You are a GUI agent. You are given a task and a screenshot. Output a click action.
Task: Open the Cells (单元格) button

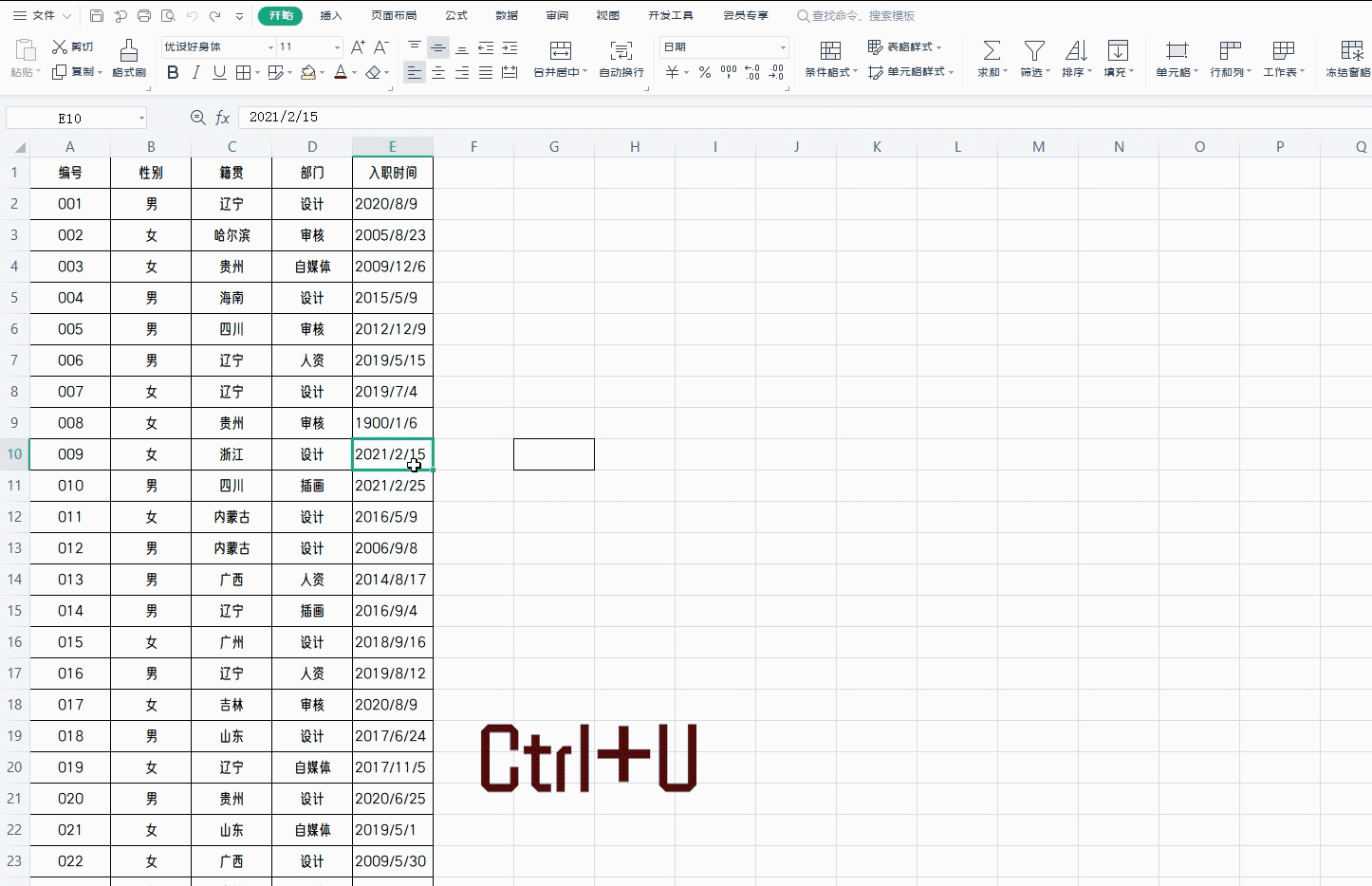1177,58
